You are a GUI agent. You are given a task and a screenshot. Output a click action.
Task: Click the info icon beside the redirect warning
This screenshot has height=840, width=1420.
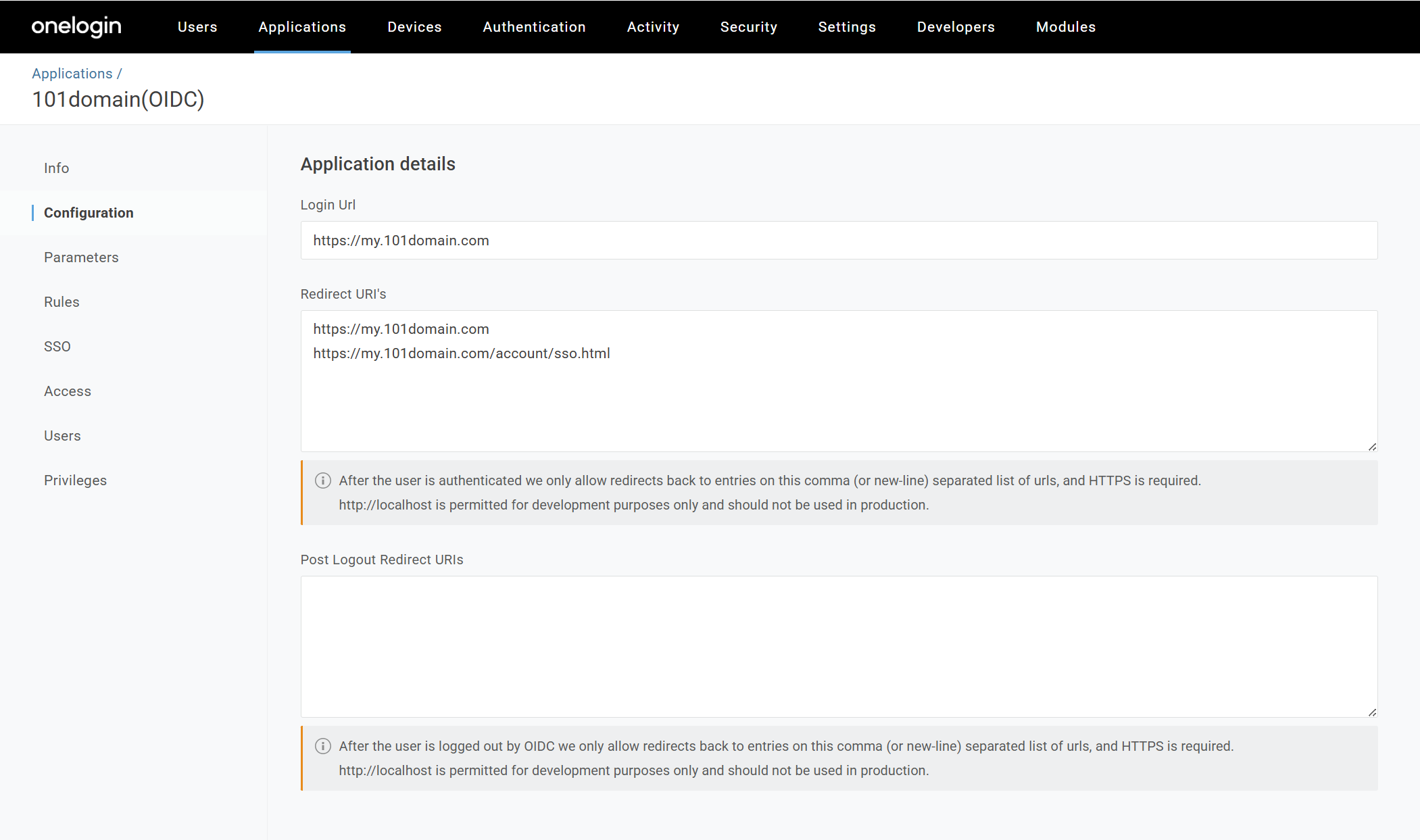(x=322, y=480)
